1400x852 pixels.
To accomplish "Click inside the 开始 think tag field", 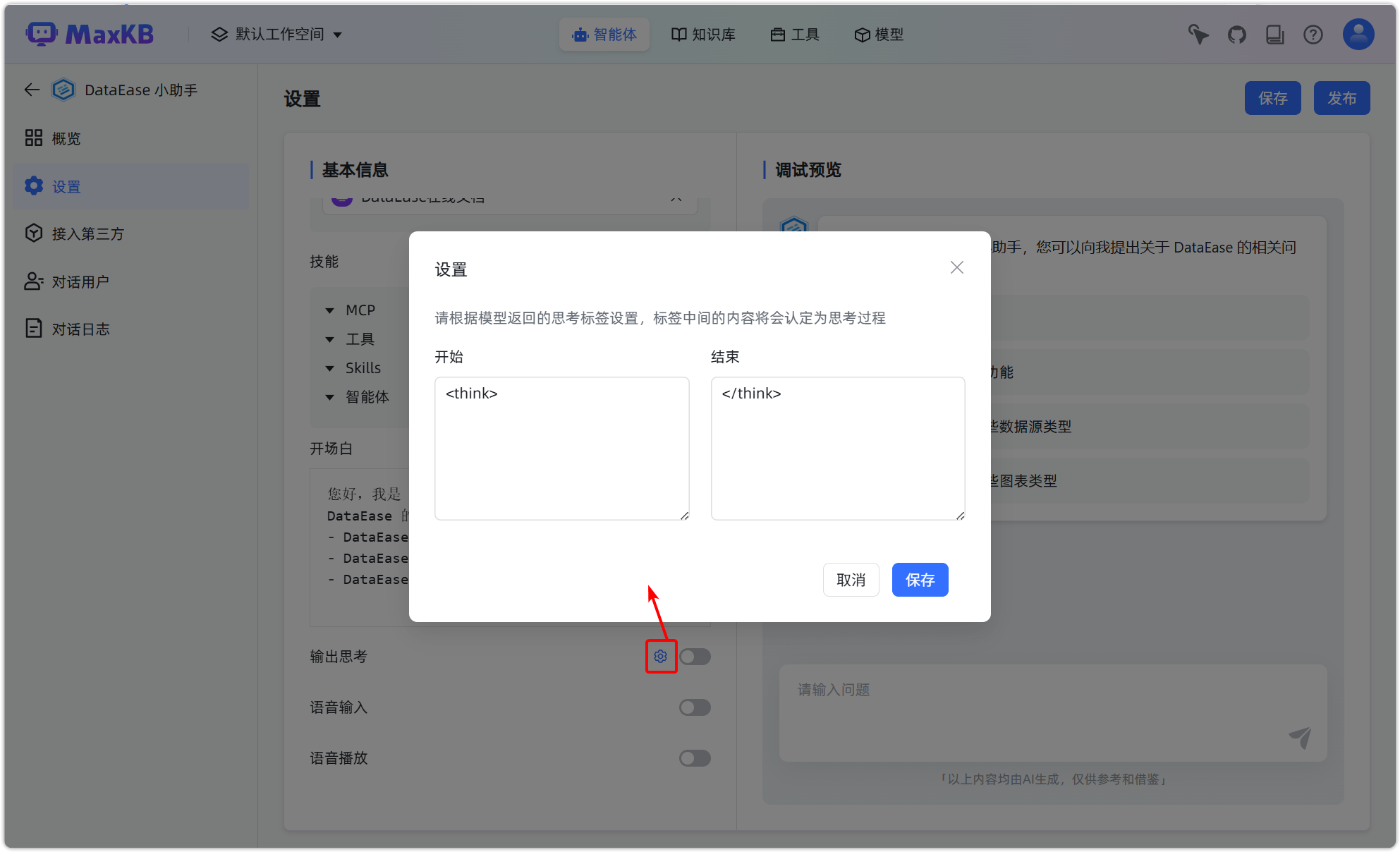I will point(561,448).
